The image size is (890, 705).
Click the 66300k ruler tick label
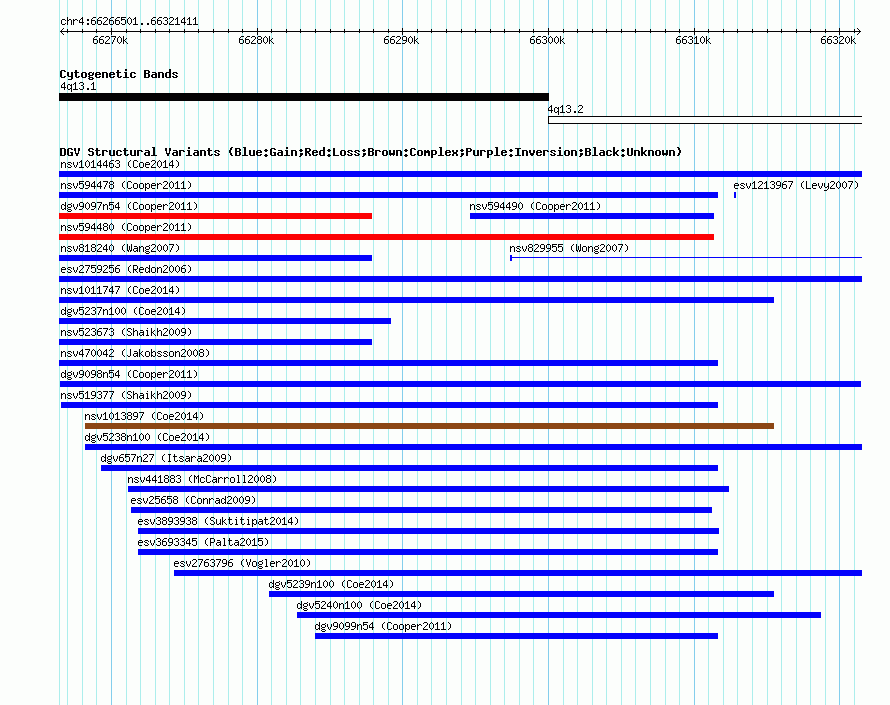[547, 40]
